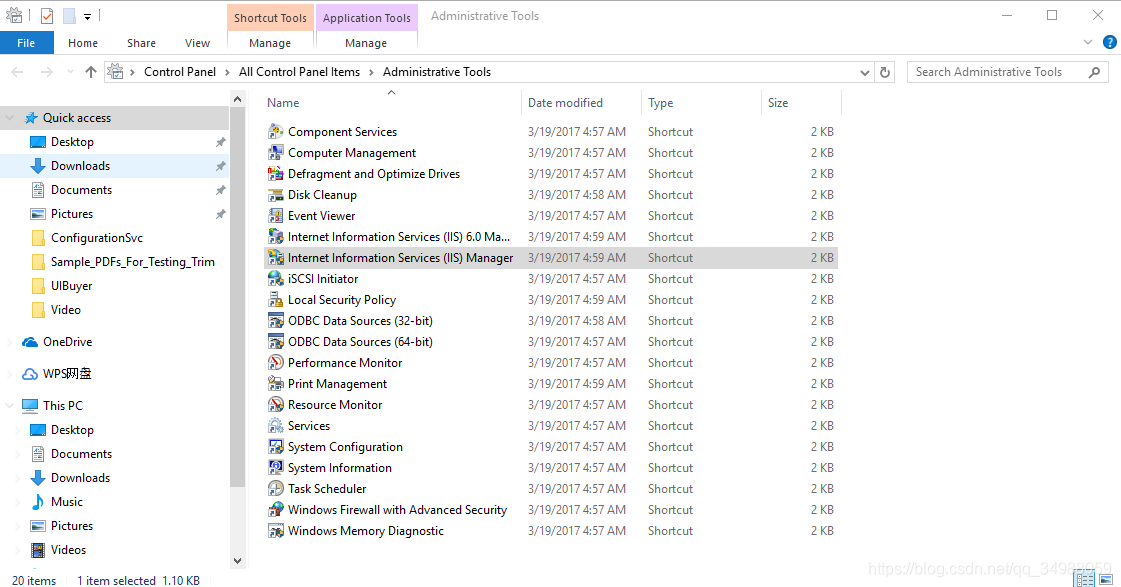The image size is (1121, 587).
Task: Unpin Desktop from Quick access
Action: point(220,142)
